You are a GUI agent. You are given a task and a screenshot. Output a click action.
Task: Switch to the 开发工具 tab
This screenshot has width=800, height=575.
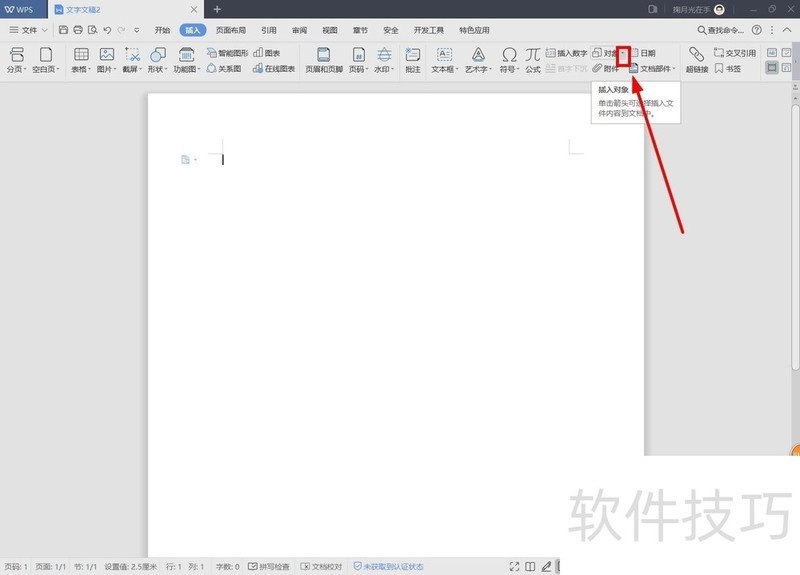(x=429, y=30)
